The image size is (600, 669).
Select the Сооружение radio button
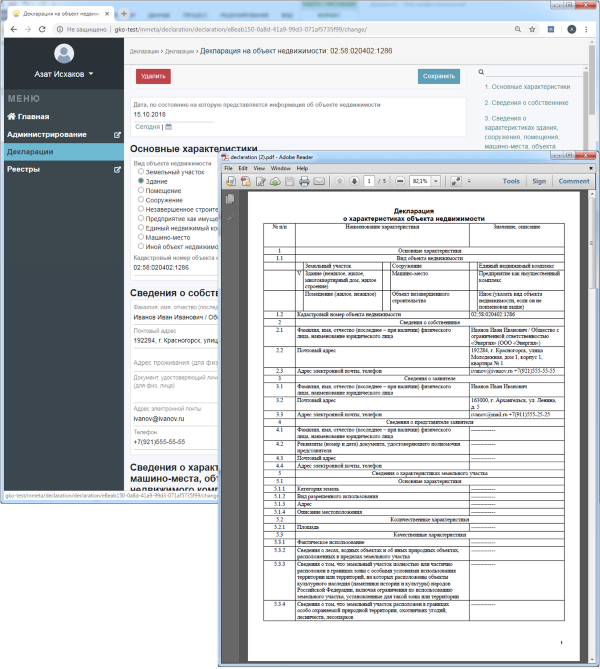coord(141,199)
